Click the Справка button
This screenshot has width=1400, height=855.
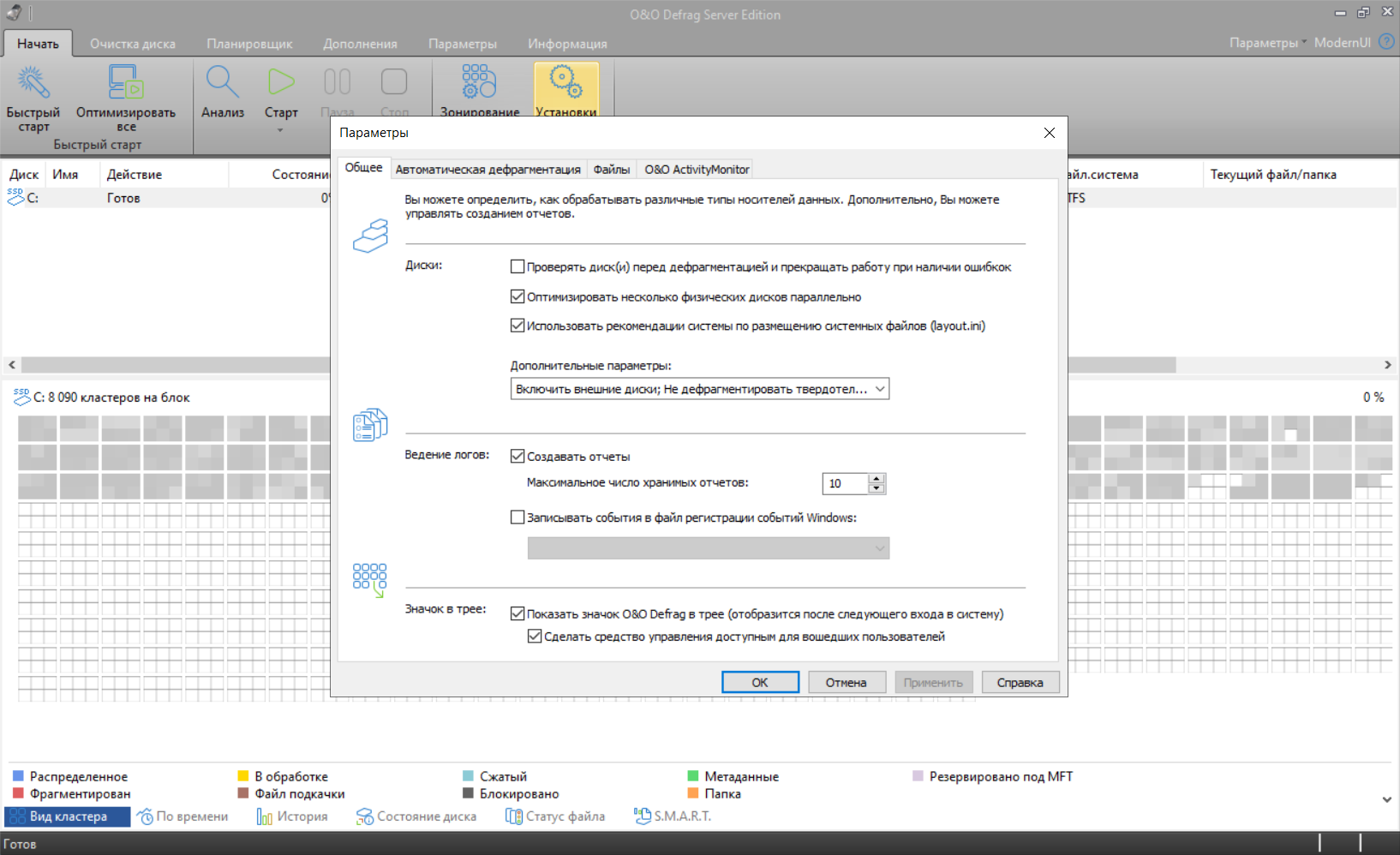(1020, 683)
